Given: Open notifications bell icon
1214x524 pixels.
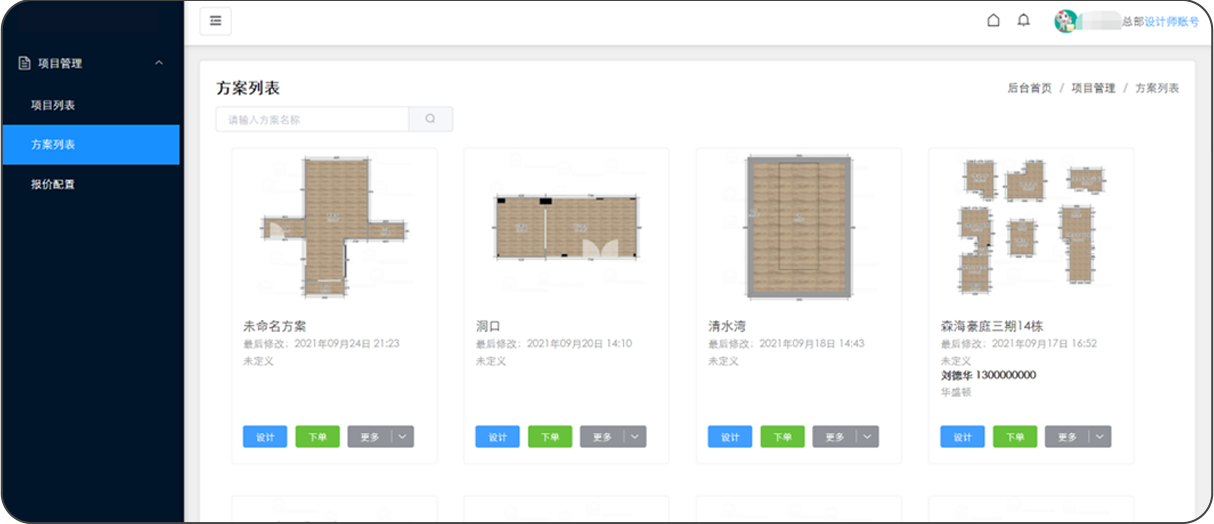Looking at the screenshot, I should point(1023,20).
